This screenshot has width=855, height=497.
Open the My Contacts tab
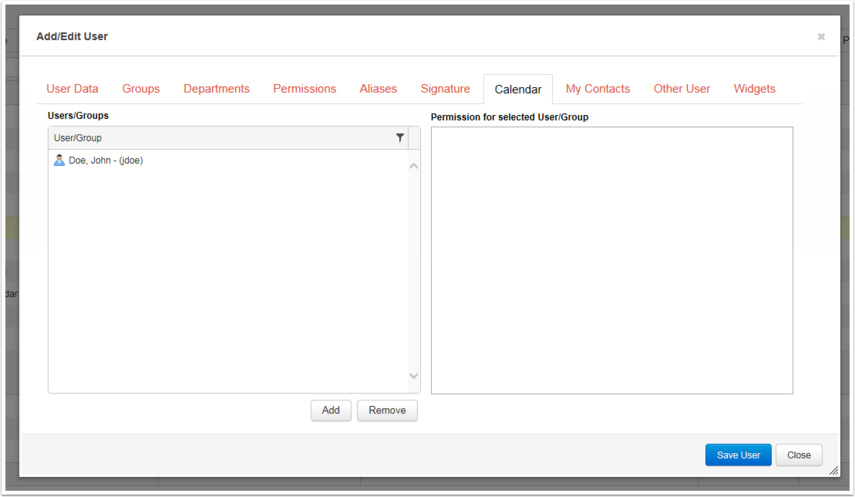click(598, 89)
